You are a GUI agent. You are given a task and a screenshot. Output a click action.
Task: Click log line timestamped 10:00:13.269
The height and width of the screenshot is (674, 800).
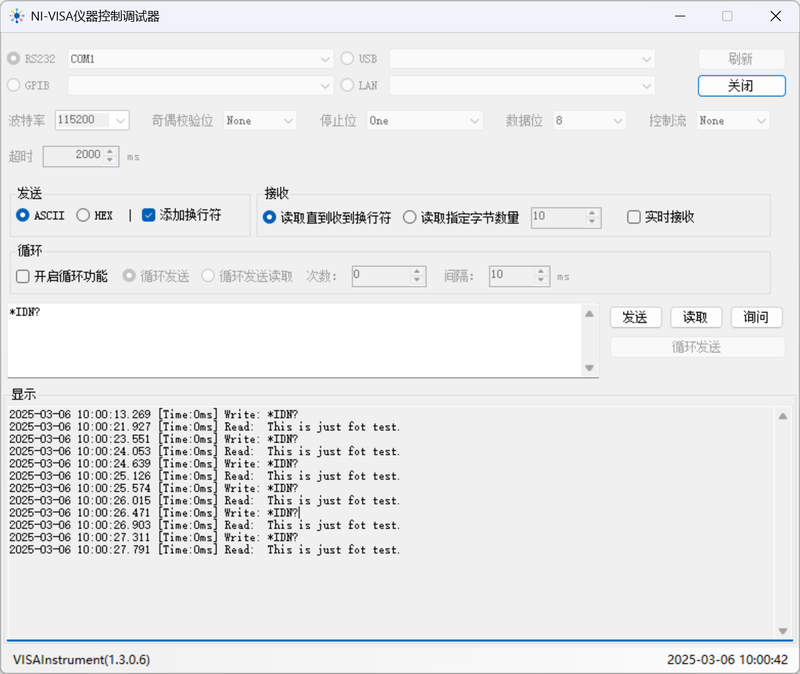tap(154, 414)
